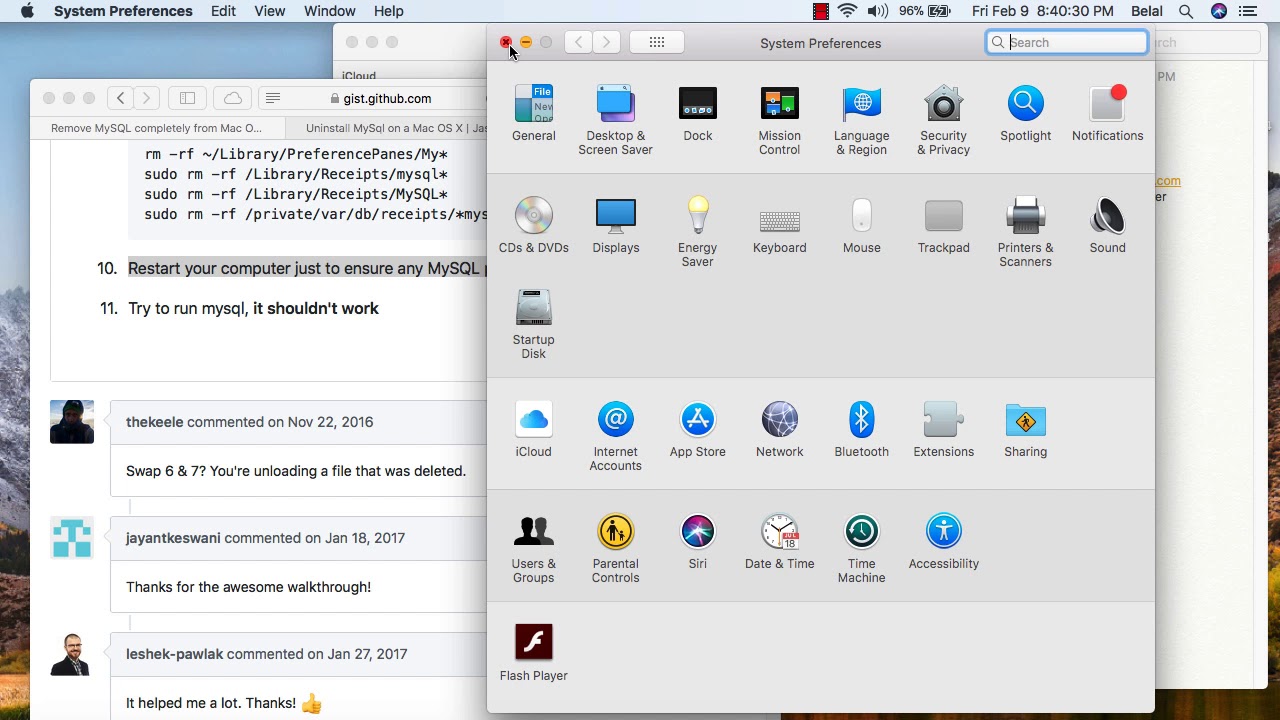Screen dimensions: 1280x720
Task: Open the App Store preference pane
Action: pos(697,429)
